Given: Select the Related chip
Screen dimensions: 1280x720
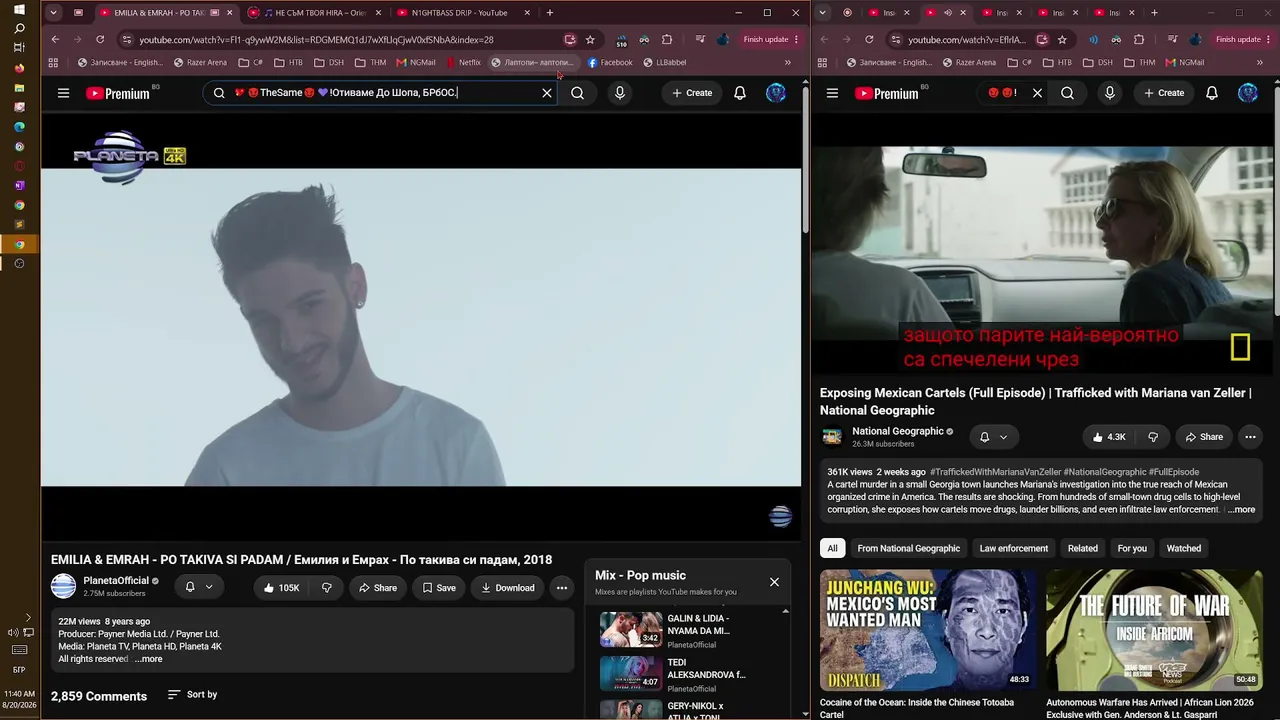Looking at the screenshot, I should coord(1082,548).
